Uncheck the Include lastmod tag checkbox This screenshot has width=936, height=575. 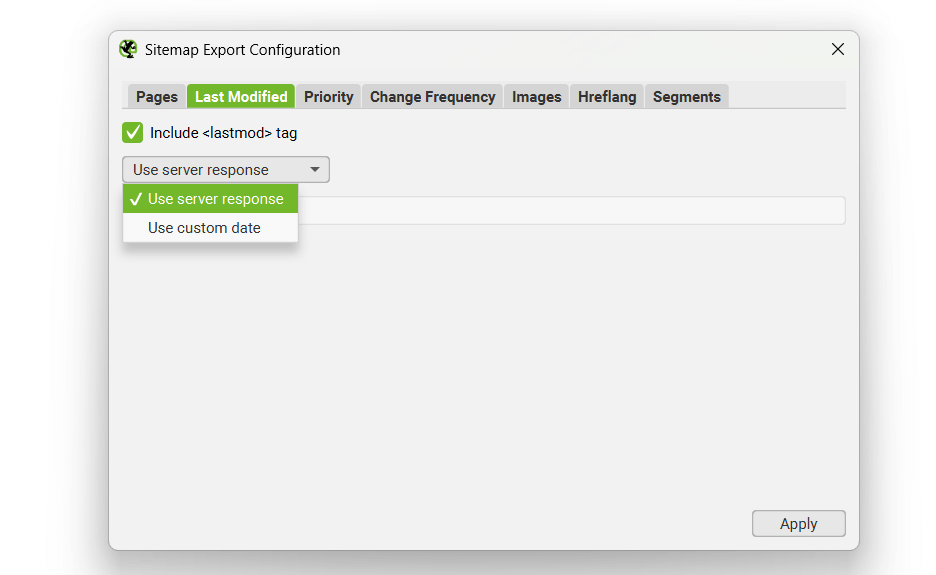[x=133, y=133]
